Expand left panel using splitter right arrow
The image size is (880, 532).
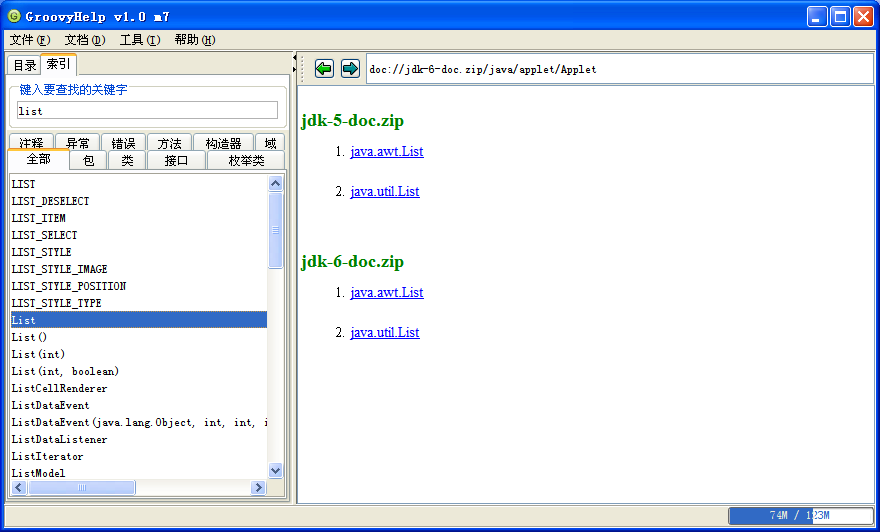(x=294, y=69)
